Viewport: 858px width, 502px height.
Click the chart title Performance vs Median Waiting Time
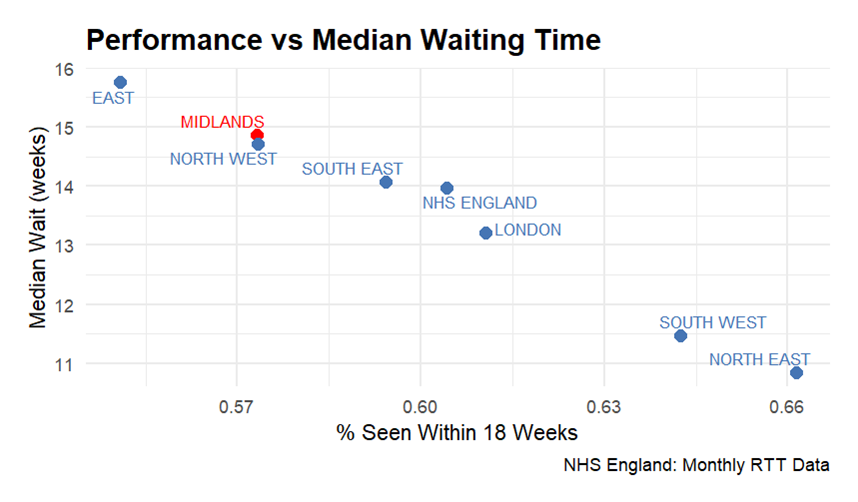343,40
